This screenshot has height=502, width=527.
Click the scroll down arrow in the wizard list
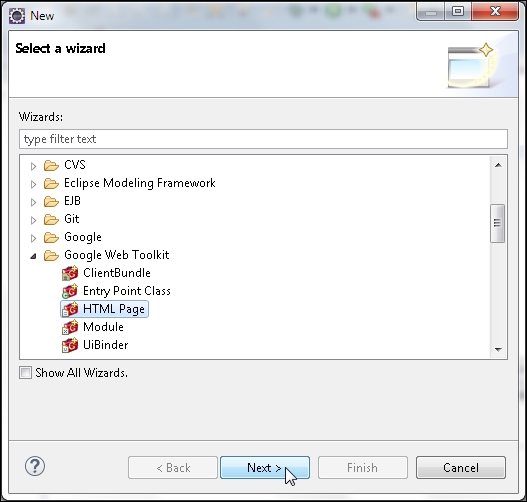498,350
